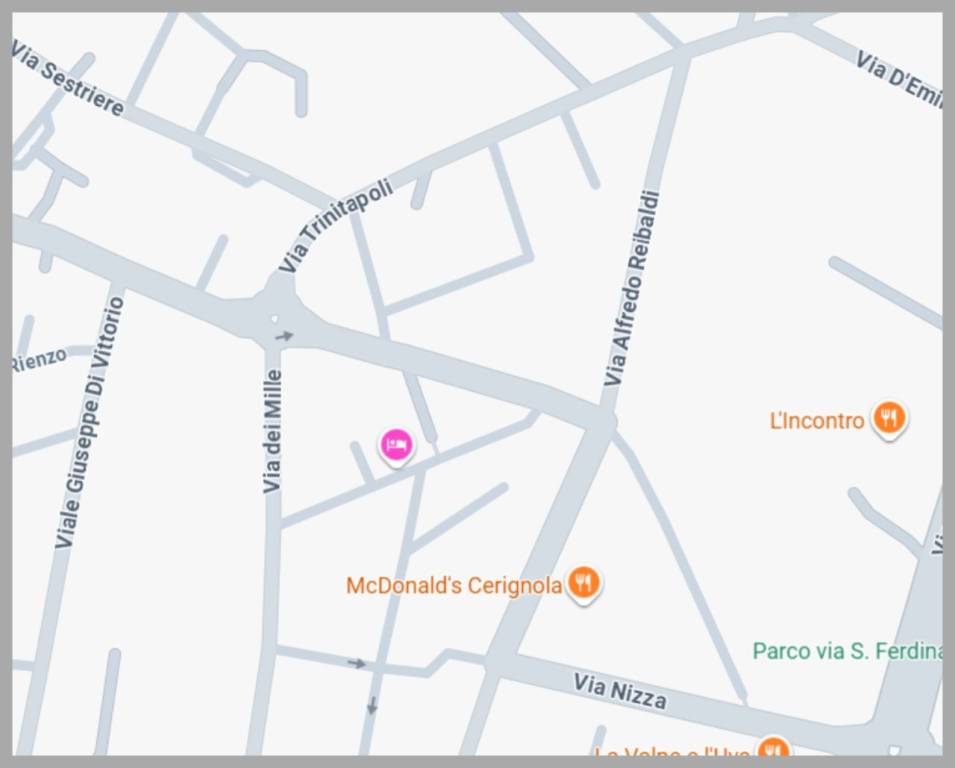Click the downward one-way street arrow

pos(372,706)
